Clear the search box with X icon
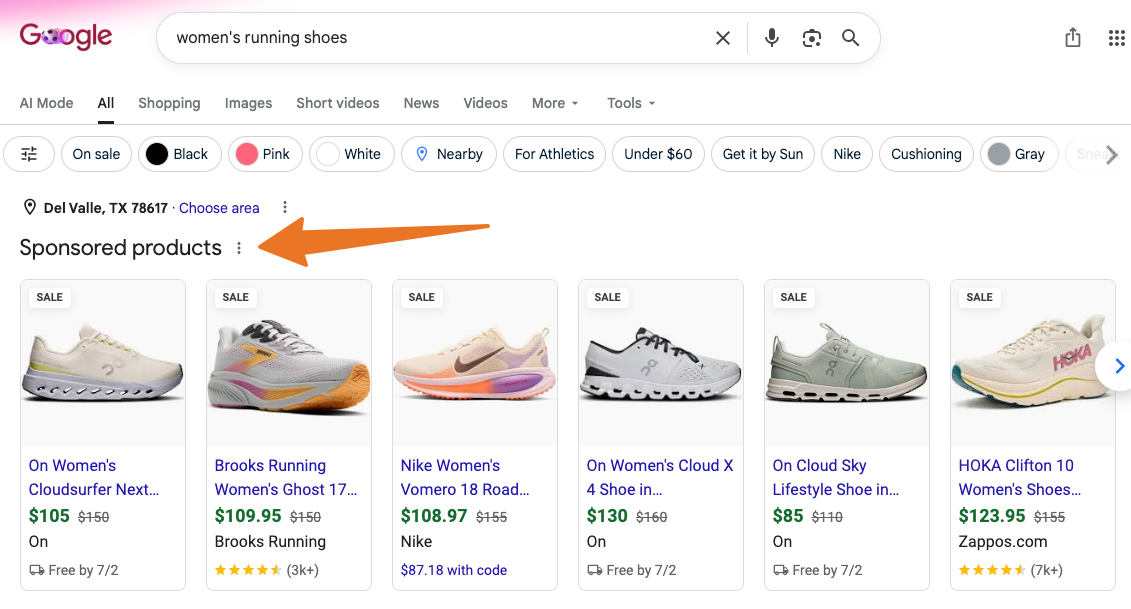 coord(723,38)
